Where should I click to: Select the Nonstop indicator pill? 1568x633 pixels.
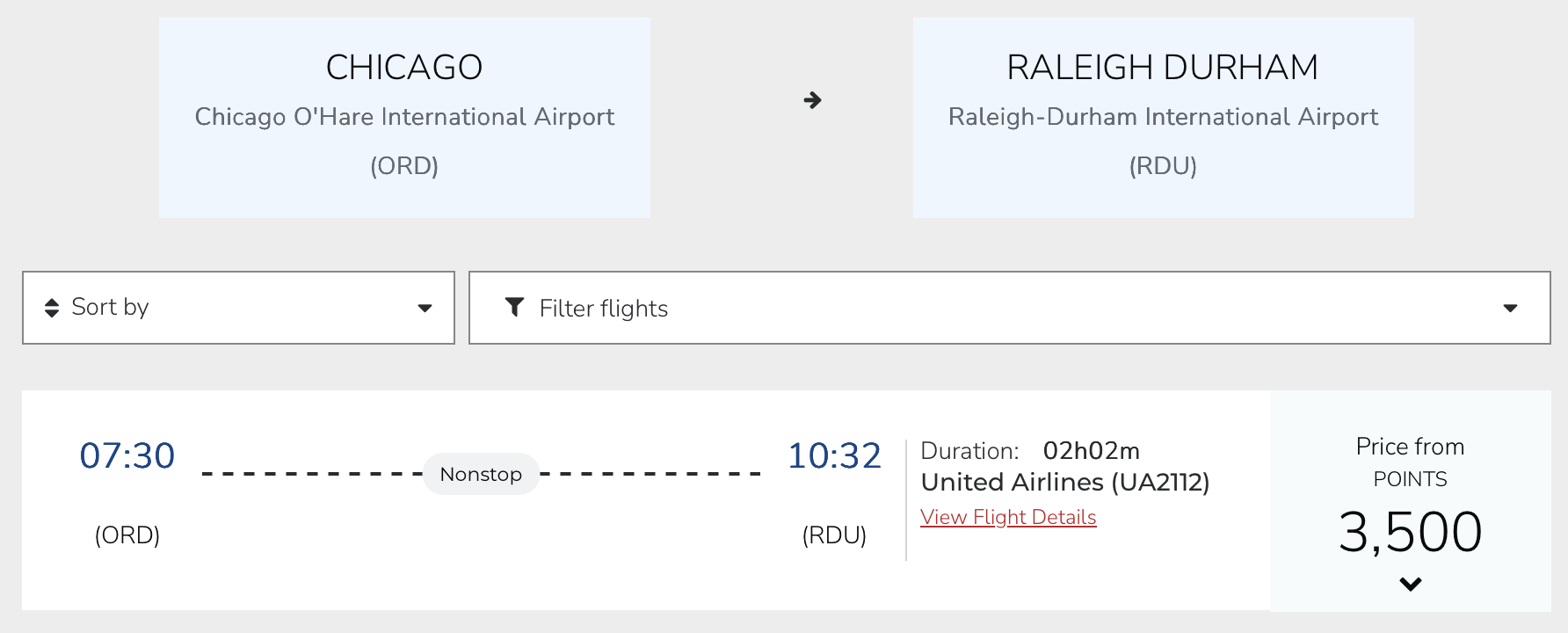click(481, 474)
